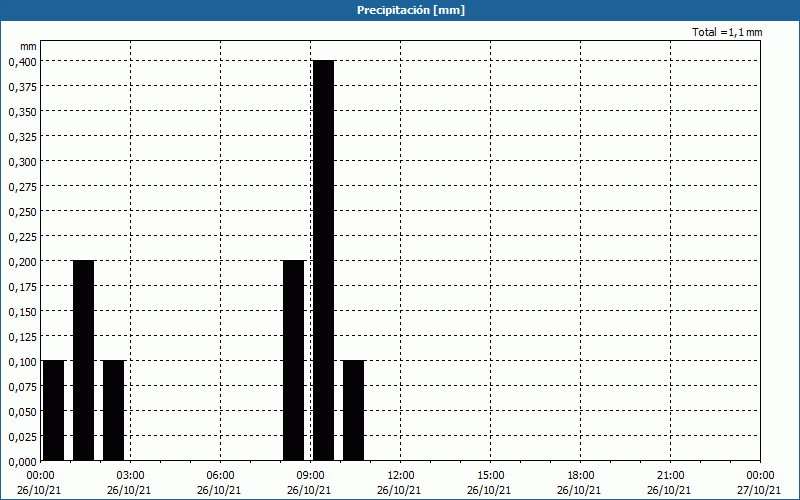Image resolution: width=800 pixels, height=500 pixels.
Task: Click the 0,225 y-axis label
Action: pyautogui.click(x=23, y=237)
